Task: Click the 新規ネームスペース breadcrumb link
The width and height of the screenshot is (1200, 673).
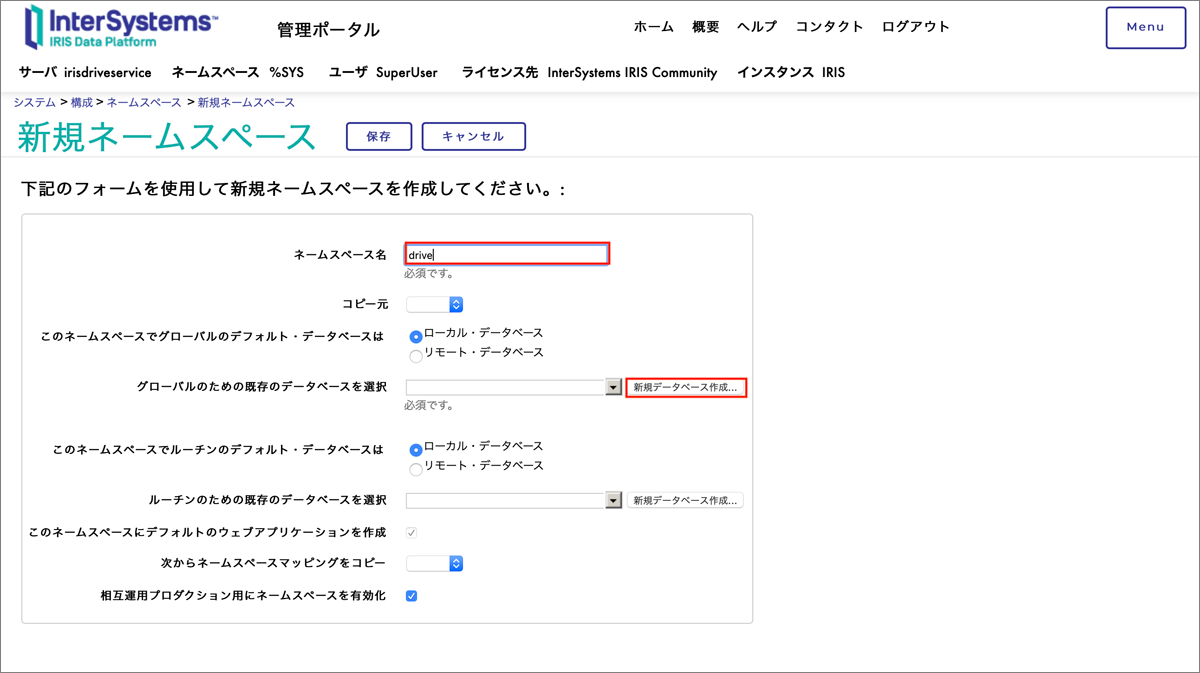Action: click(x=246, y=103)
